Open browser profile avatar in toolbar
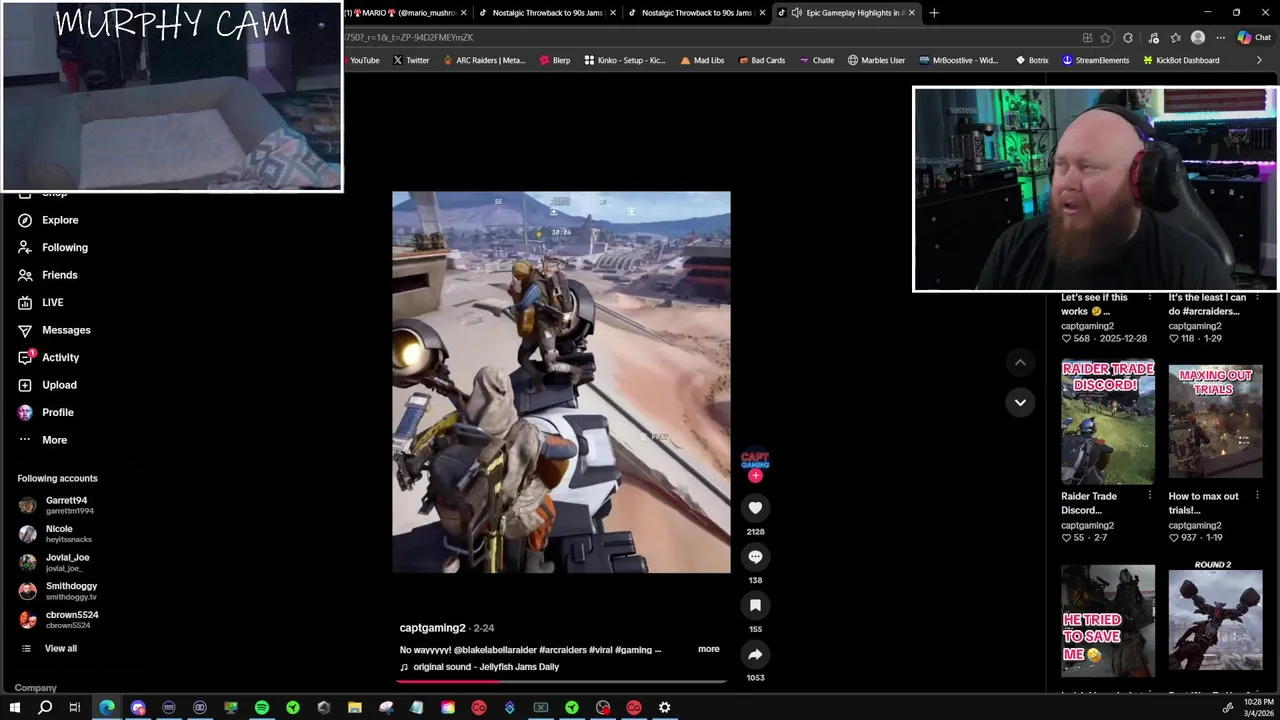The height and width of the screenshot is (720, 1280). pyautogui.click(x=1198, y=38)
